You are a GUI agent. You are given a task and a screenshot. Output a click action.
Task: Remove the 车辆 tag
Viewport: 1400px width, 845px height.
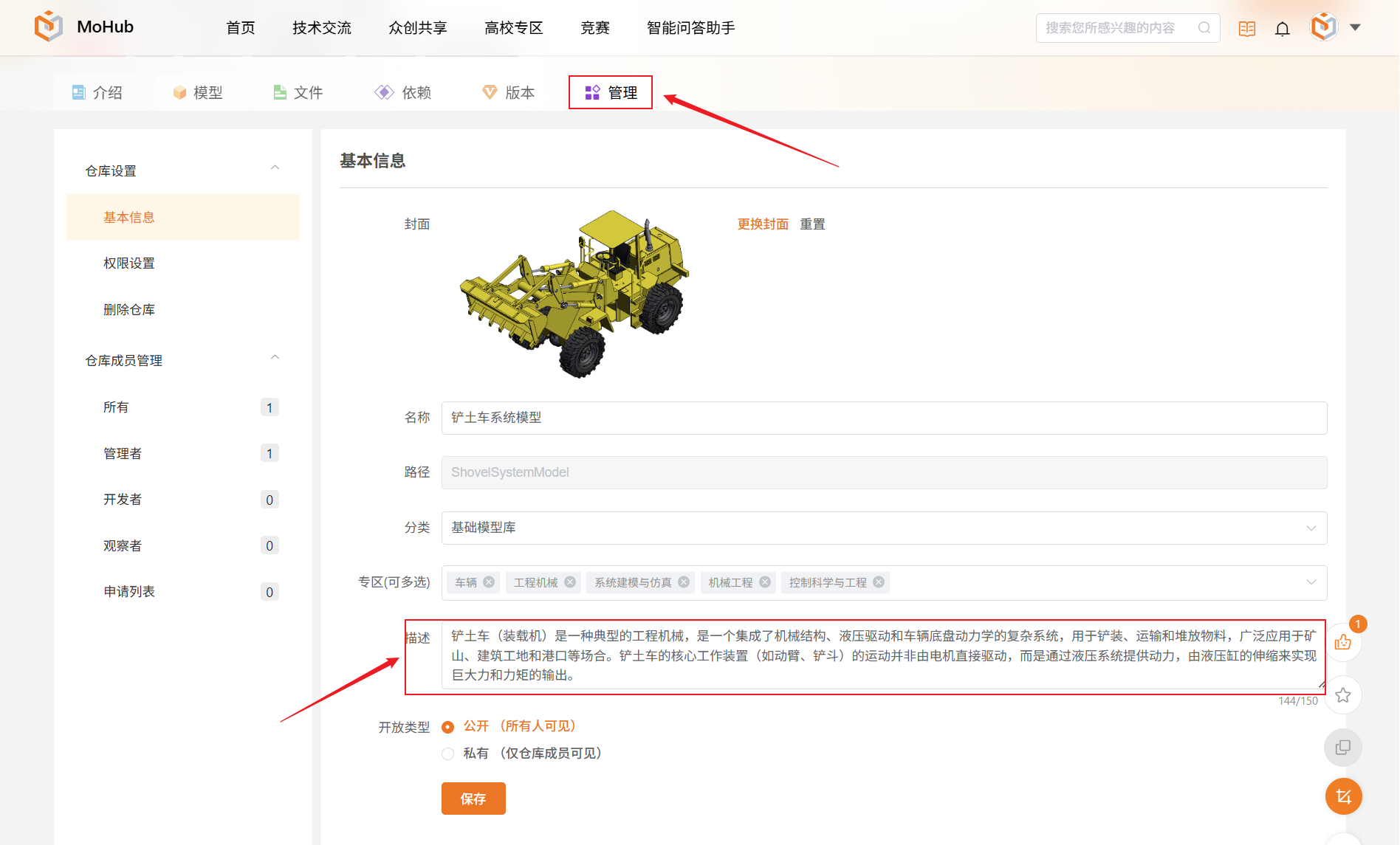click(489, 582)
